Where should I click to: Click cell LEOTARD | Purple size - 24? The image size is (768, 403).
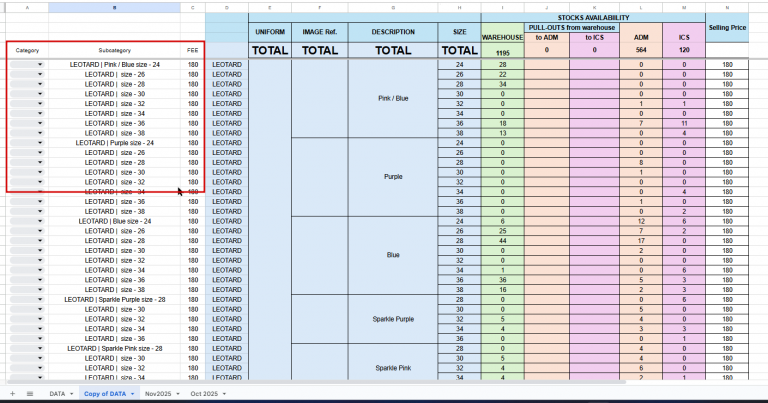click(115, 143)
